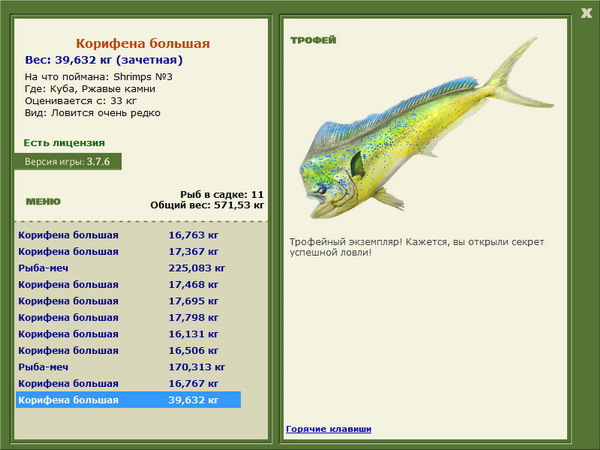Select the 16,131 кг catch in list
The width and height of the screenshot is (600, 450).
pos(128,334)
